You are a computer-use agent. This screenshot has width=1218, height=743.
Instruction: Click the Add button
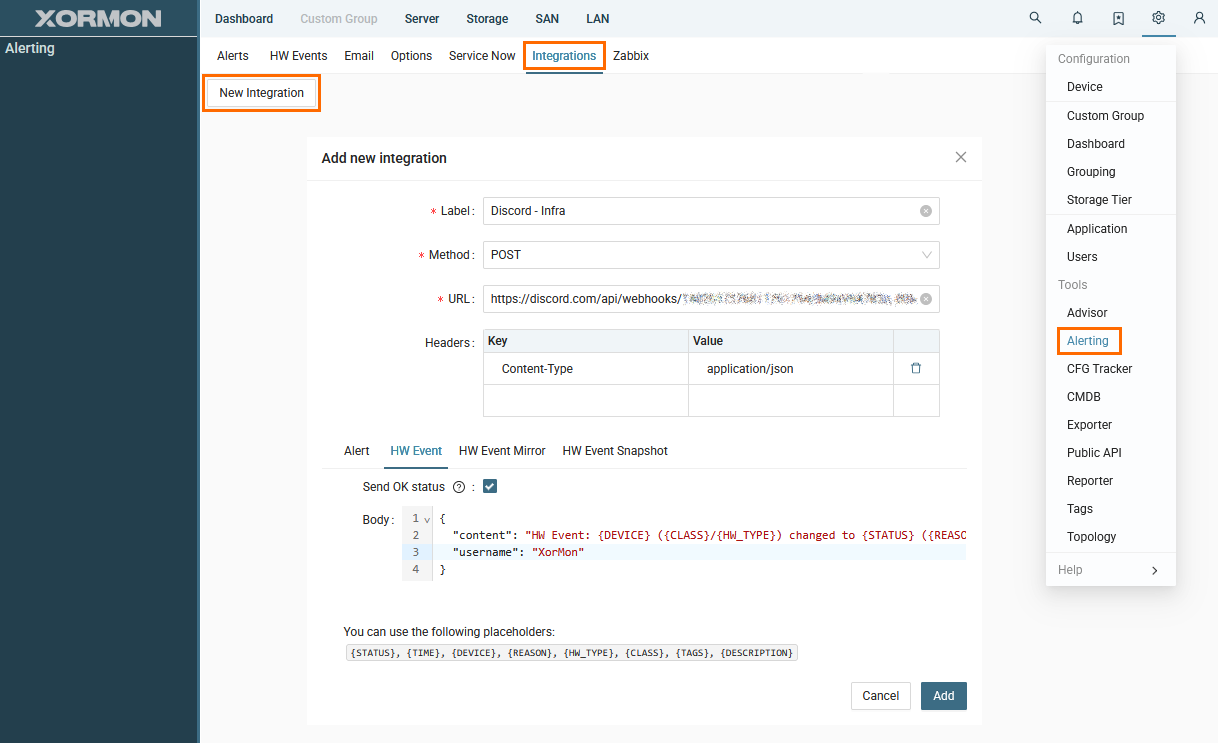[x=943, y=696]
